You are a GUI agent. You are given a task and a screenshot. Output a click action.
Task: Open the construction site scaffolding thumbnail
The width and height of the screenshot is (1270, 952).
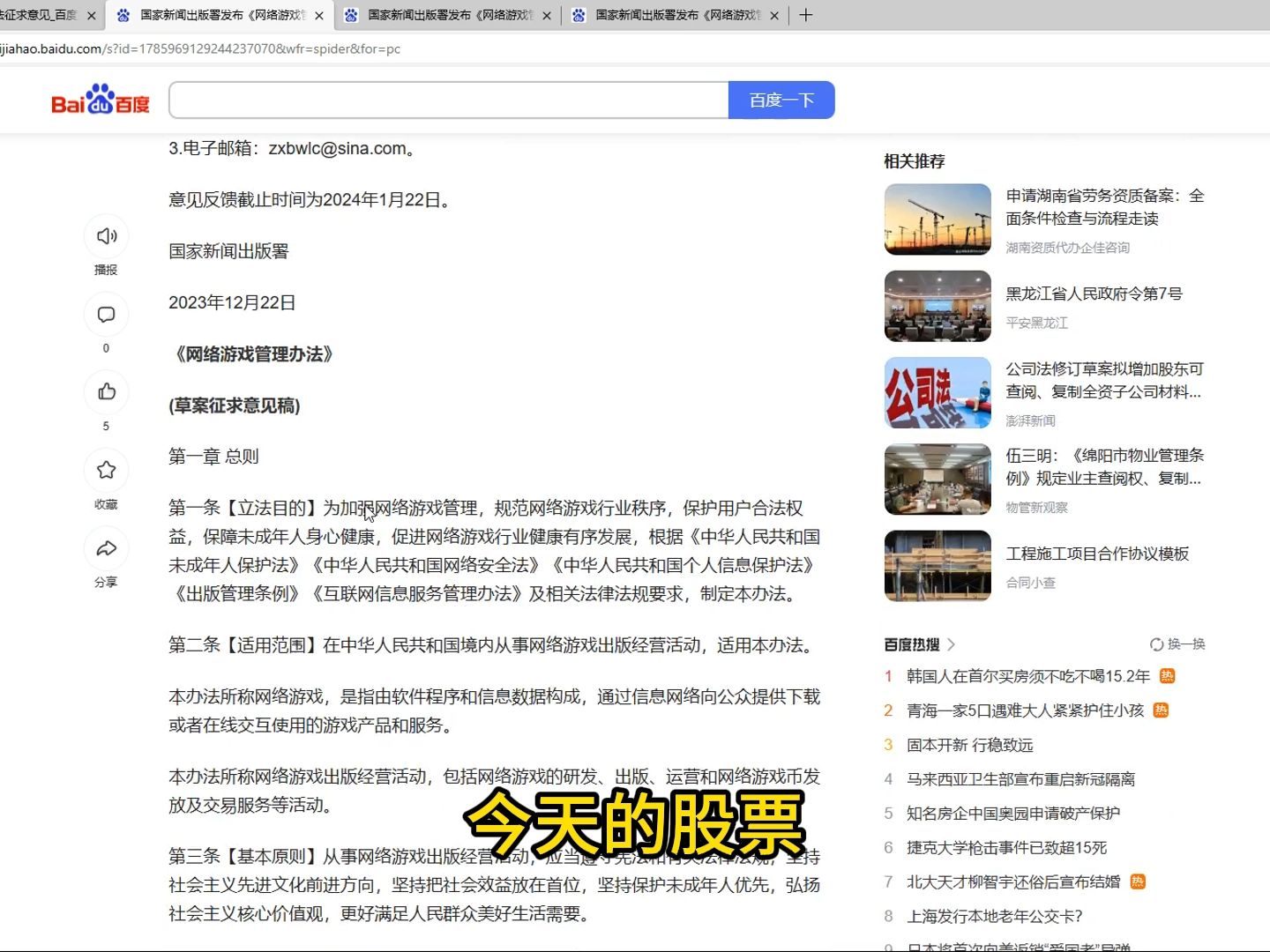pyautogui.click(x=938, y=566)
